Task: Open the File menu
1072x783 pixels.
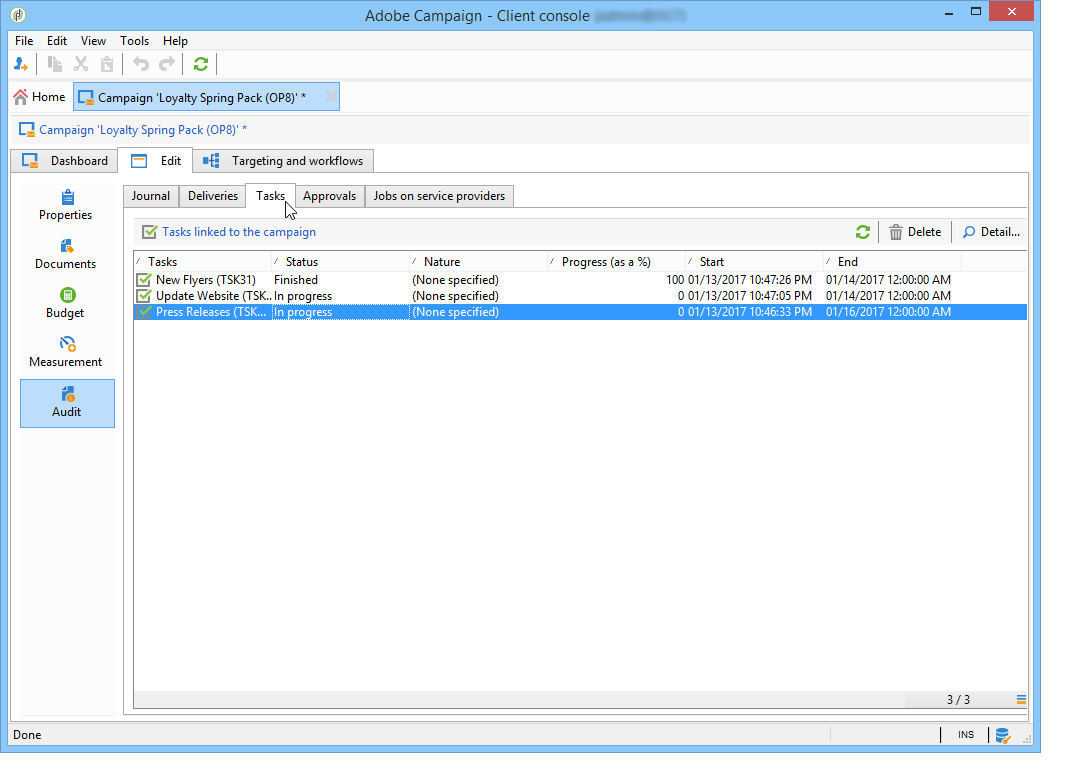Action: tap(24, 40)
